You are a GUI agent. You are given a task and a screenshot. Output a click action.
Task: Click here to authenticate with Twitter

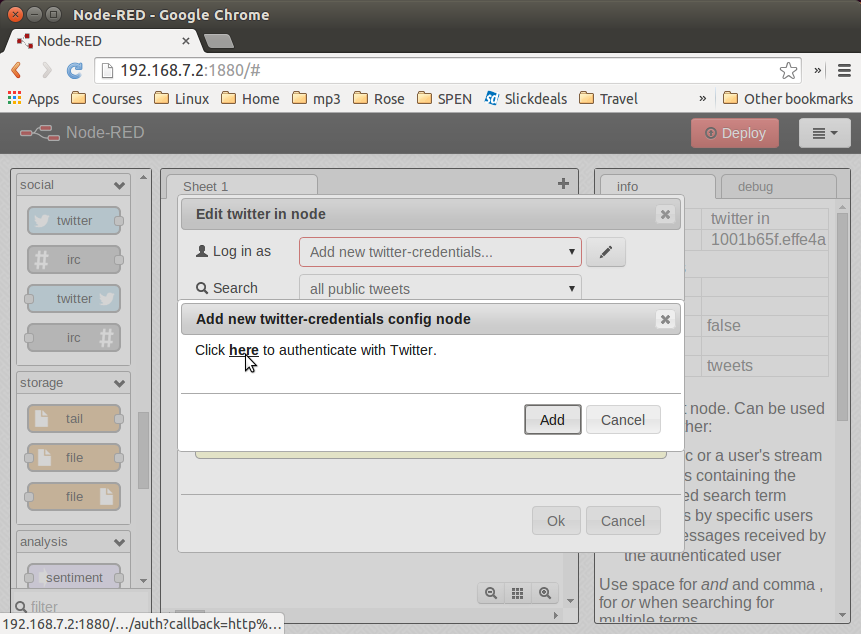243,350
